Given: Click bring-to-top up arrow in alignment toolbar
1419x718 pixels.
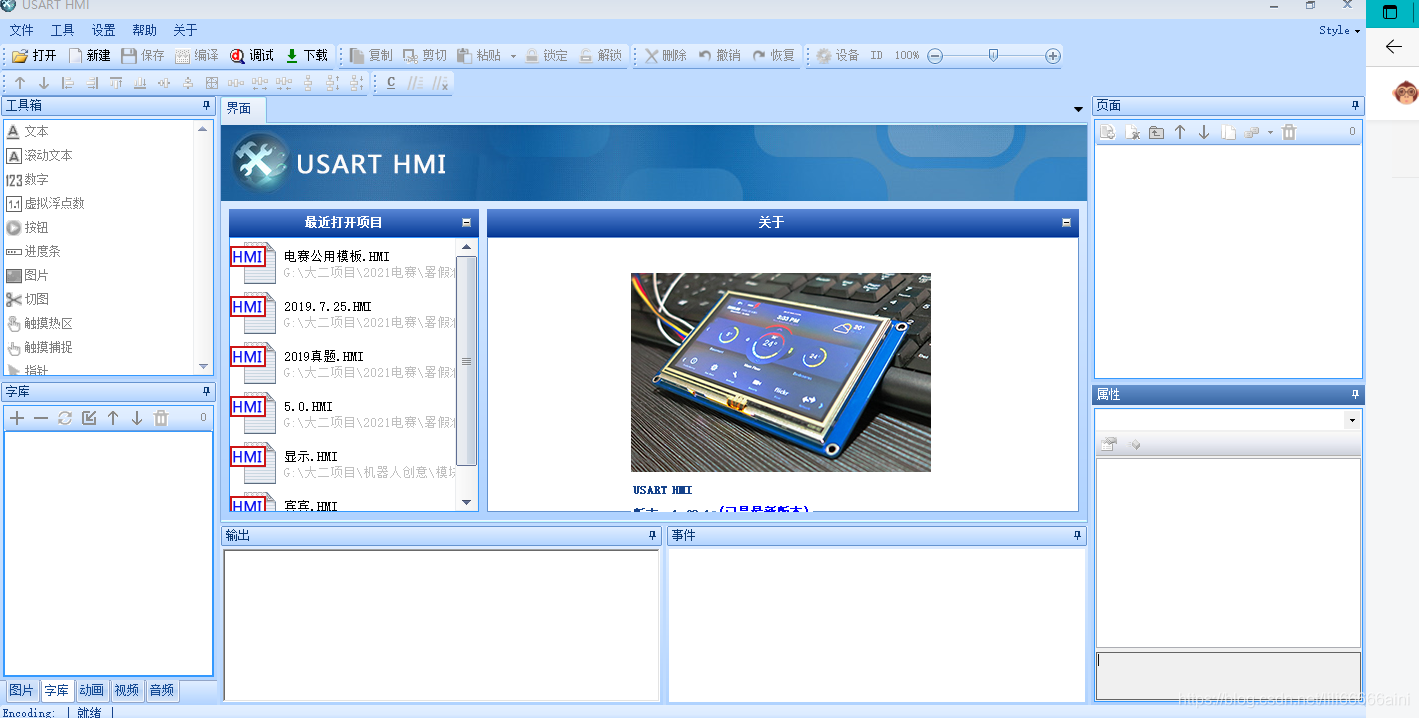Looking at the screenshot, I should 20,83.
